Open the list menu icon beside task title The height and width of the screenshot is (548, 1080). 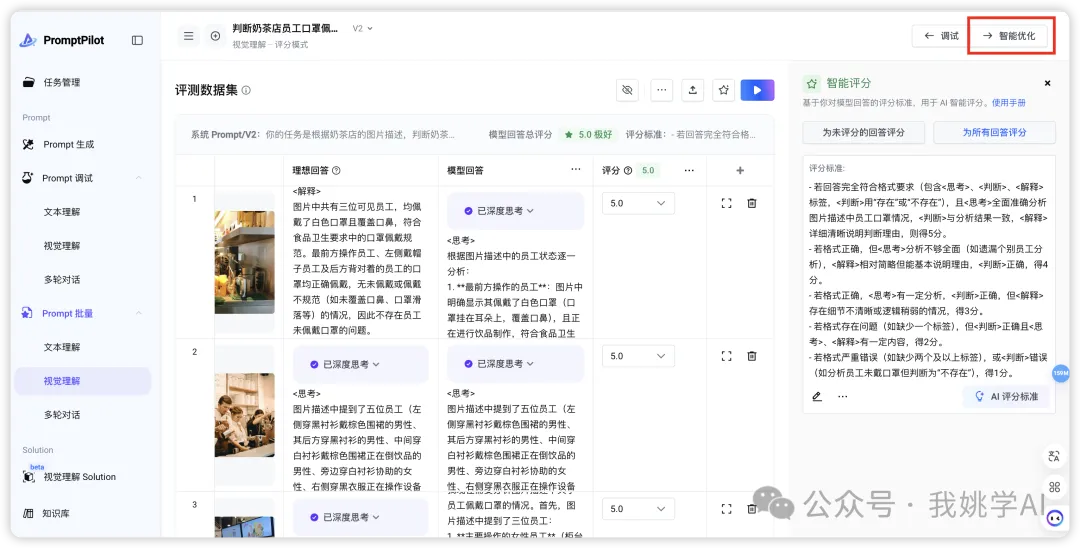[188, 36]
